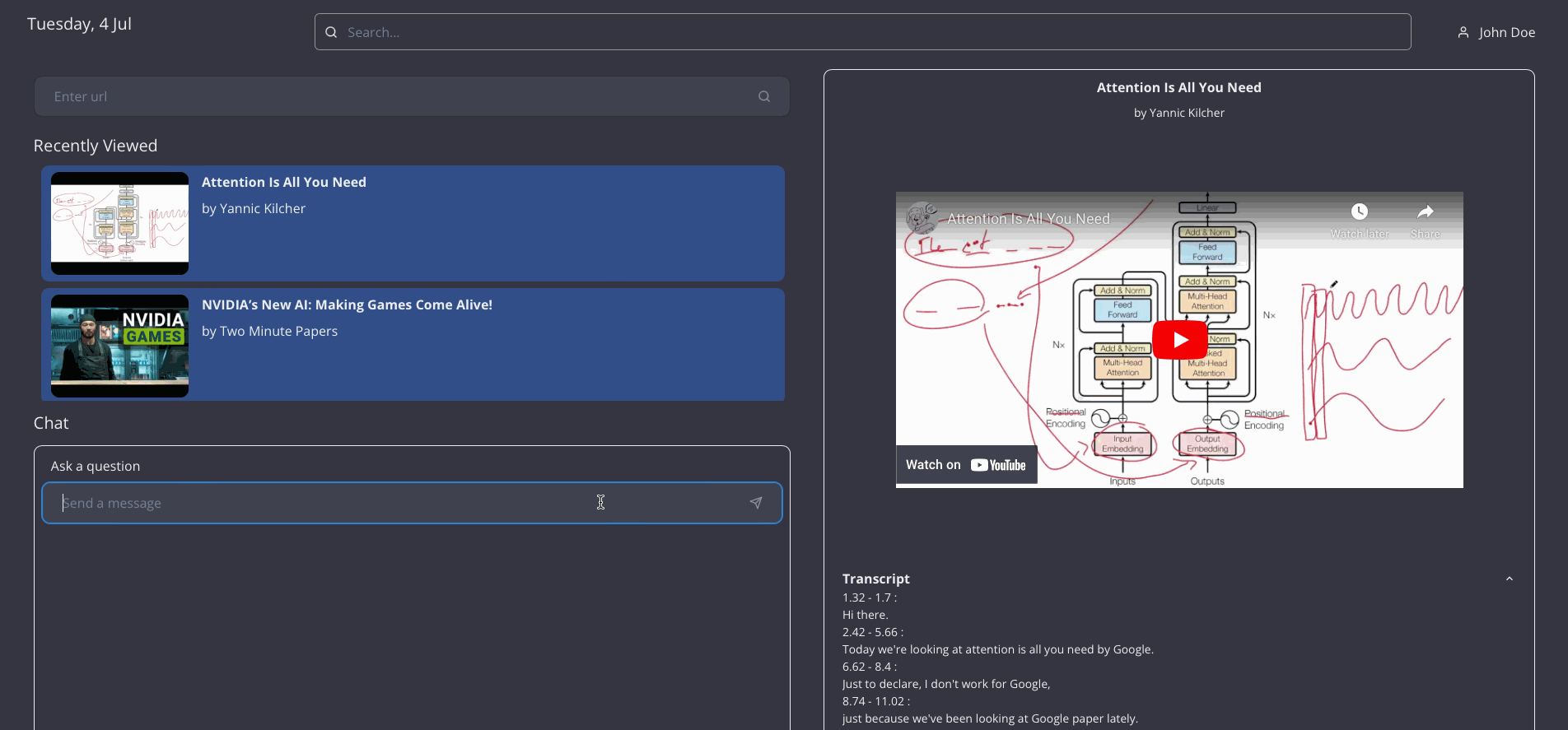1568x730 pixels.
Task: Click 'by Yannic Kilcher' in the recently viewed card
Action: pyautogui.click(x=253, y=208)
